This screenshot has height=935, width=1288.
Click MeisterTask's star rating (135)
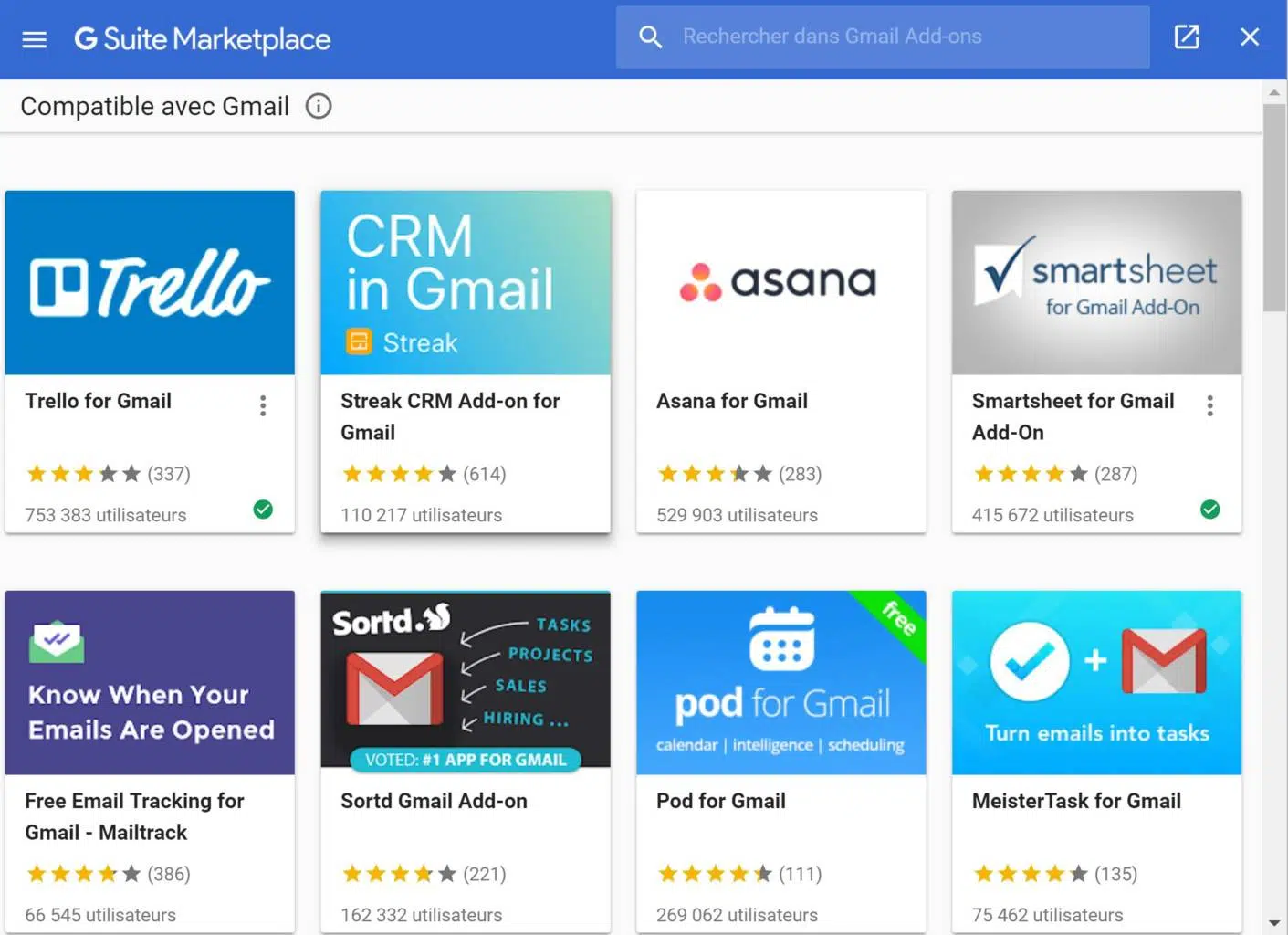click(x=1055, y=874)
